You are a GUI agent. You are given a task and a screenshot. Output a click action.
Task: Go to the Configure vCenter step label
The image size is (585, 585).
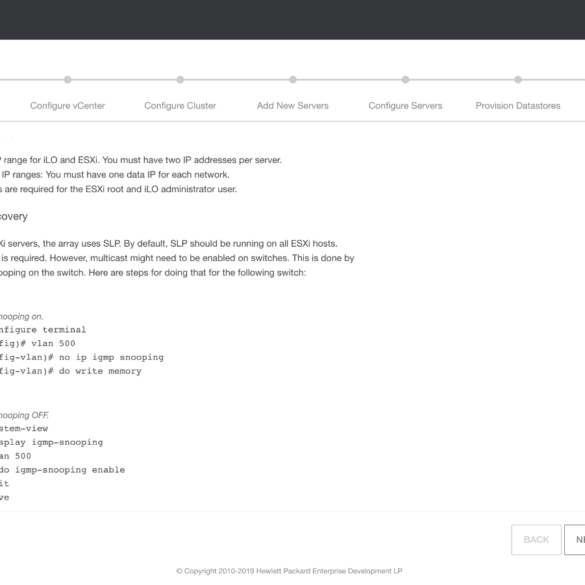pyautogui.click(x=68, y=106)
